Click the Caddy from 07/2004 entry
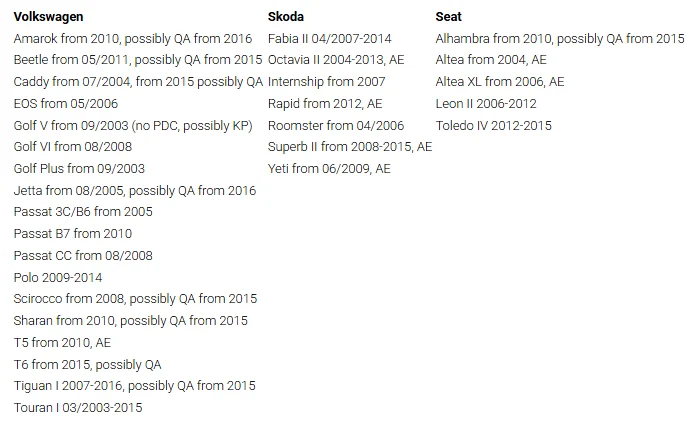Screen dimensions: 687x430 coord(138,82)
